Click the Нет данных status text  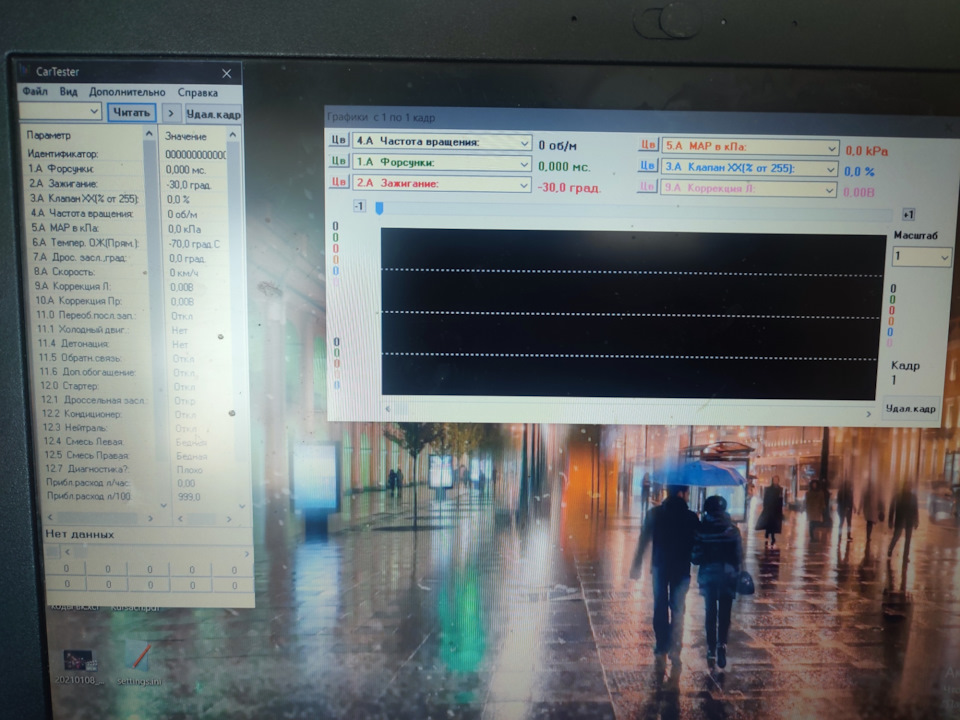(x=80, y=534)
